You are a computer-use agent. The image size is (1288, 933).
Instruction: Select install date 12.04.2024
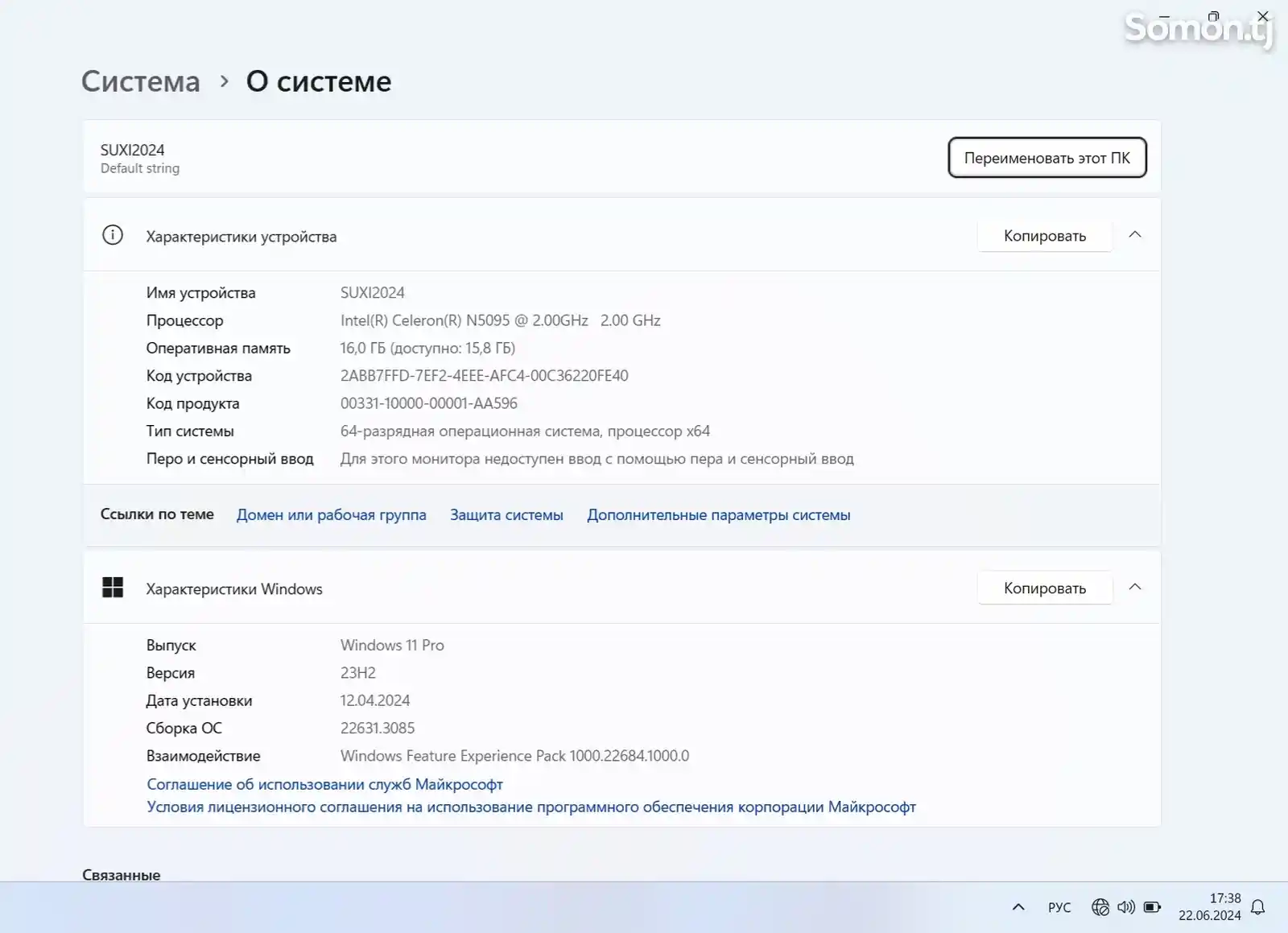coord(374,700)
